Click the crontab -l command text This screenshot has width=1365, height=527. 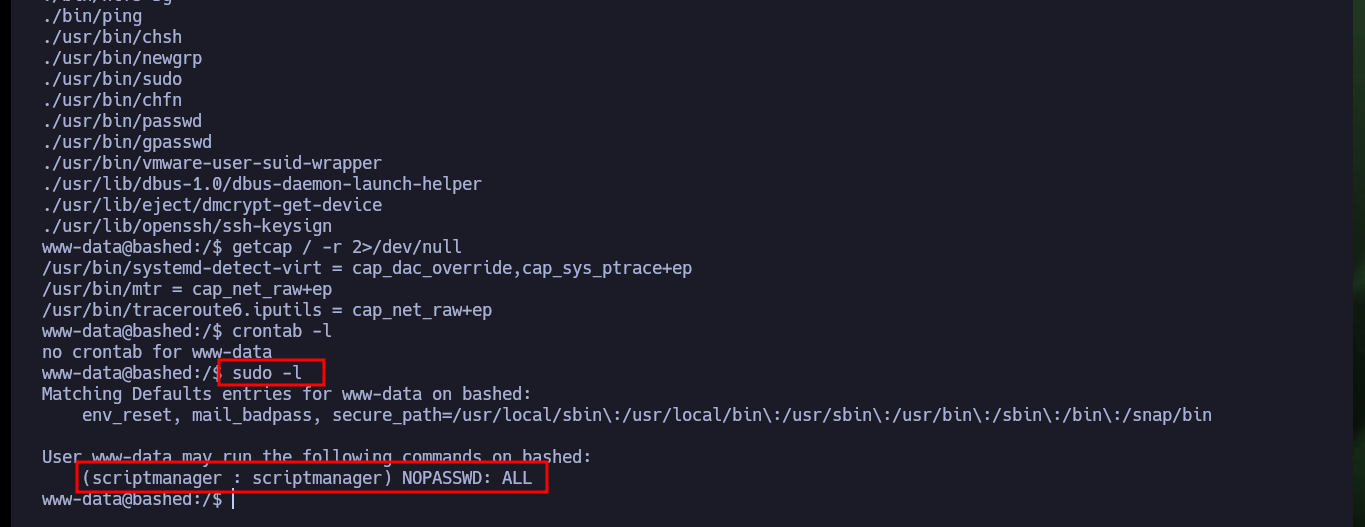[282, 331]
